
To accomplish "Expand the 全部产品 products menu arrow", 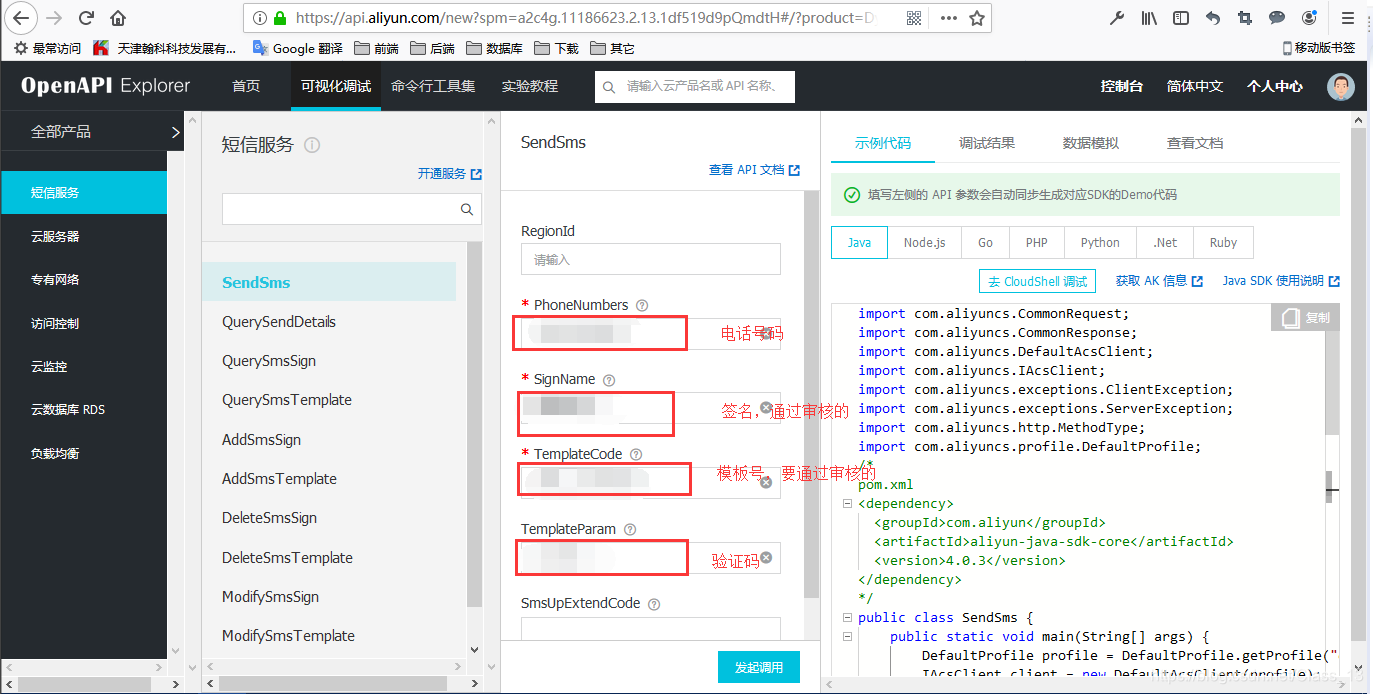I will tap(175, 131).
